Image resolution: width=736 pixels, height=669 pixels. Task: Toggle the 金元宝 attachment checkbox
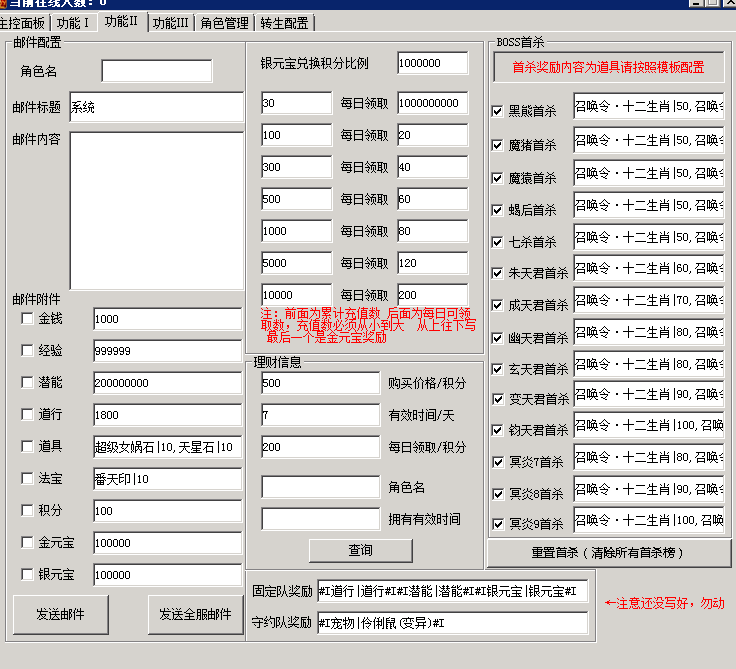click(27, 543)
